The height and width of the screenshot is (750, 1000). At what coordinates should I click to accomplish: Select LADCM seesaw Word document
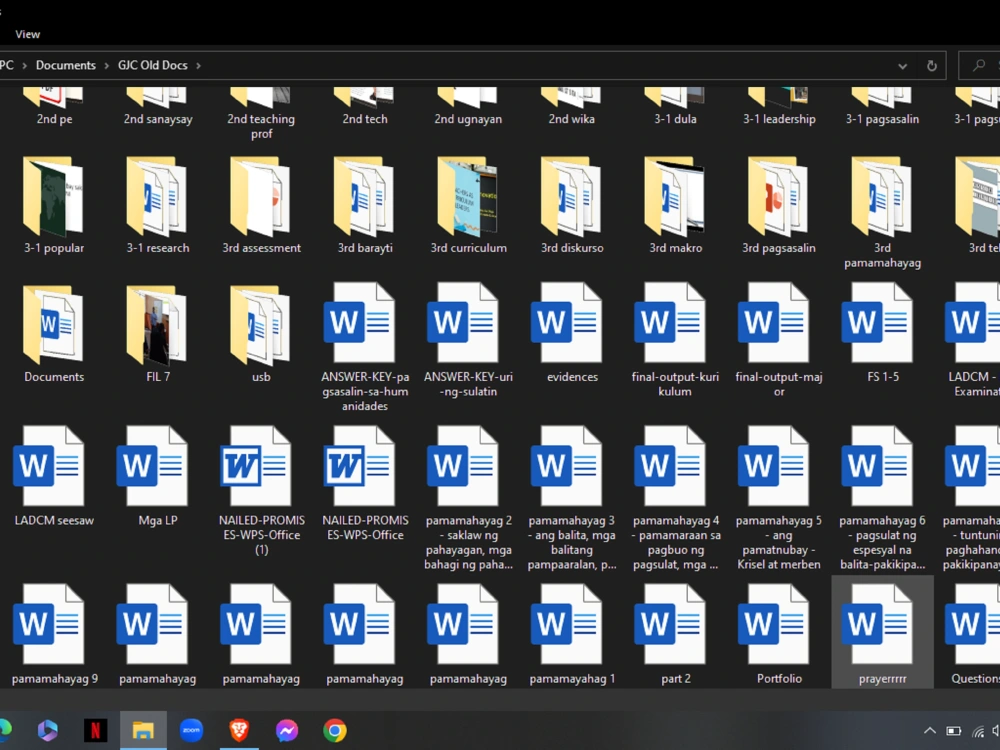[54, 476]
